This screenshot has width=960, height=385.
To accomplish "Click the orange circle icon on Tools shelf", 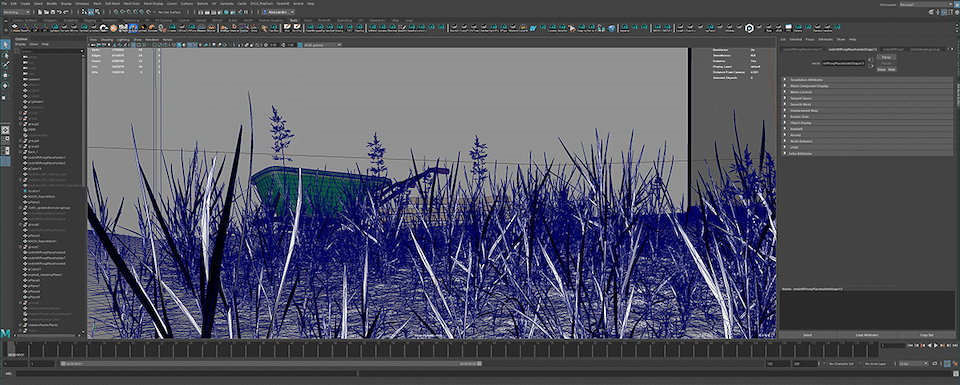I will click(x=114, y=28).
